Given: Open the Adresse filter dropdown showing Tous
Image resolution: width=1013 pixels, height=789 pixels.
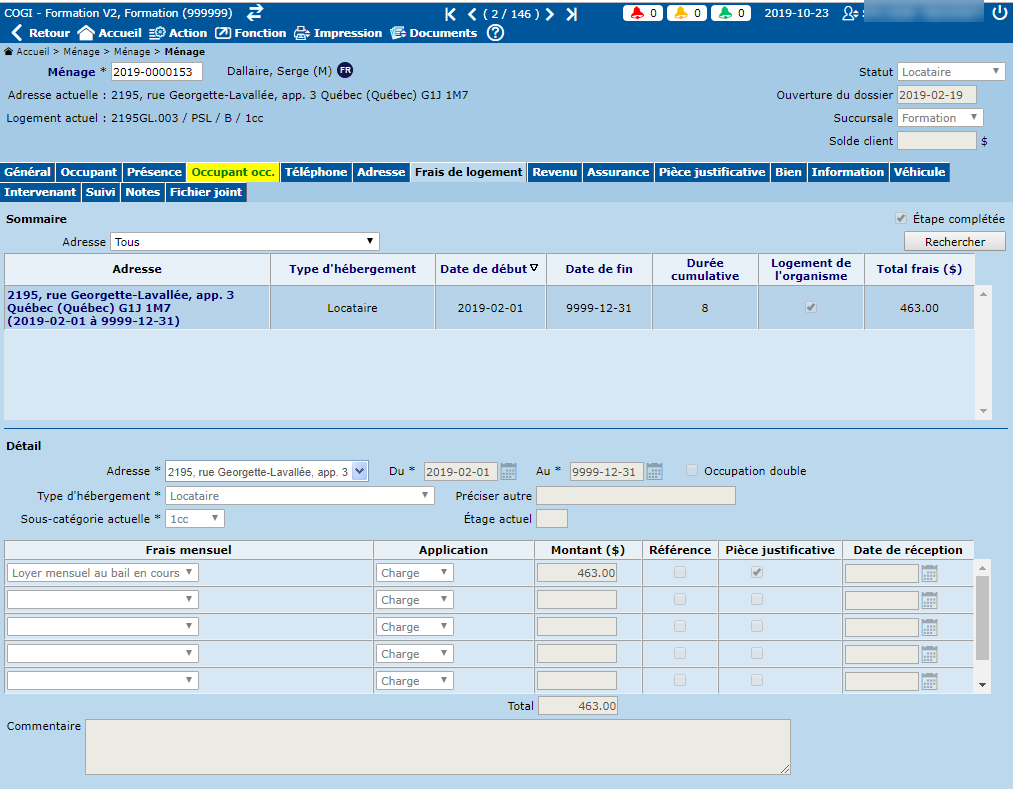Looking at the screenshot, I should [245, 242].
